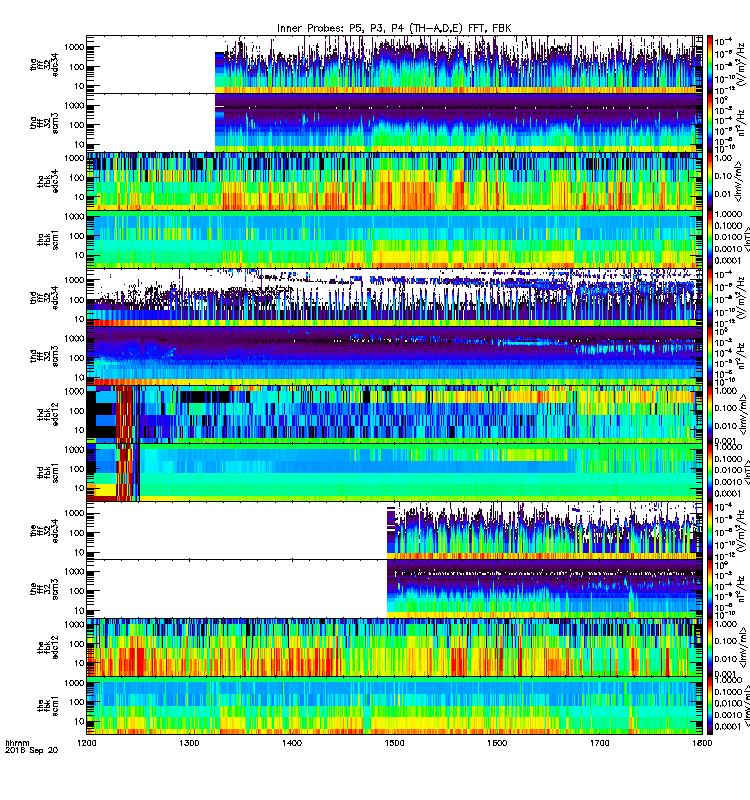Click the "100" tick of thd fbk edc12 panel

pos(77,411)
